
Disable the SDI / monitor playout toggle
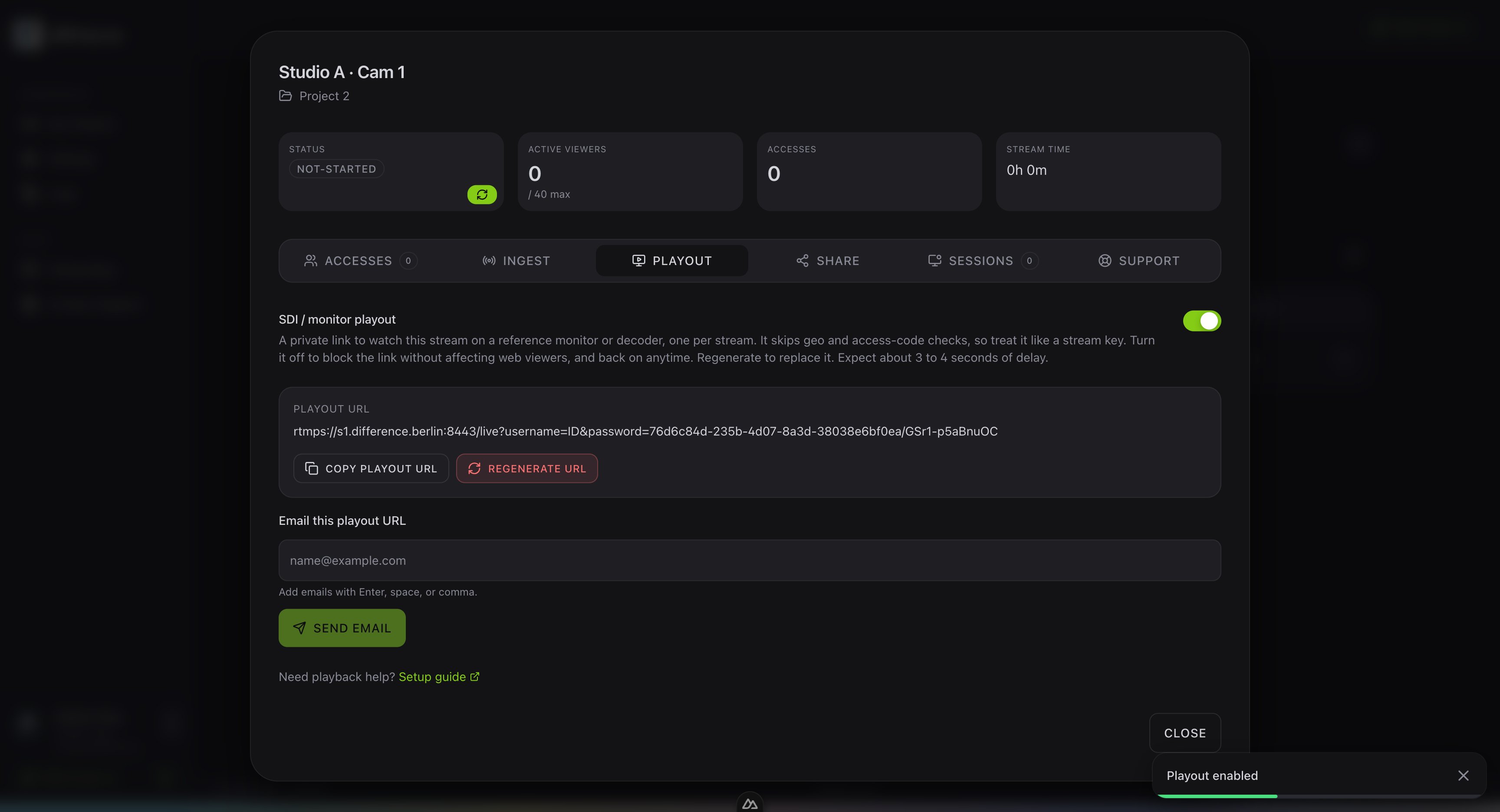coord(1201,321)
